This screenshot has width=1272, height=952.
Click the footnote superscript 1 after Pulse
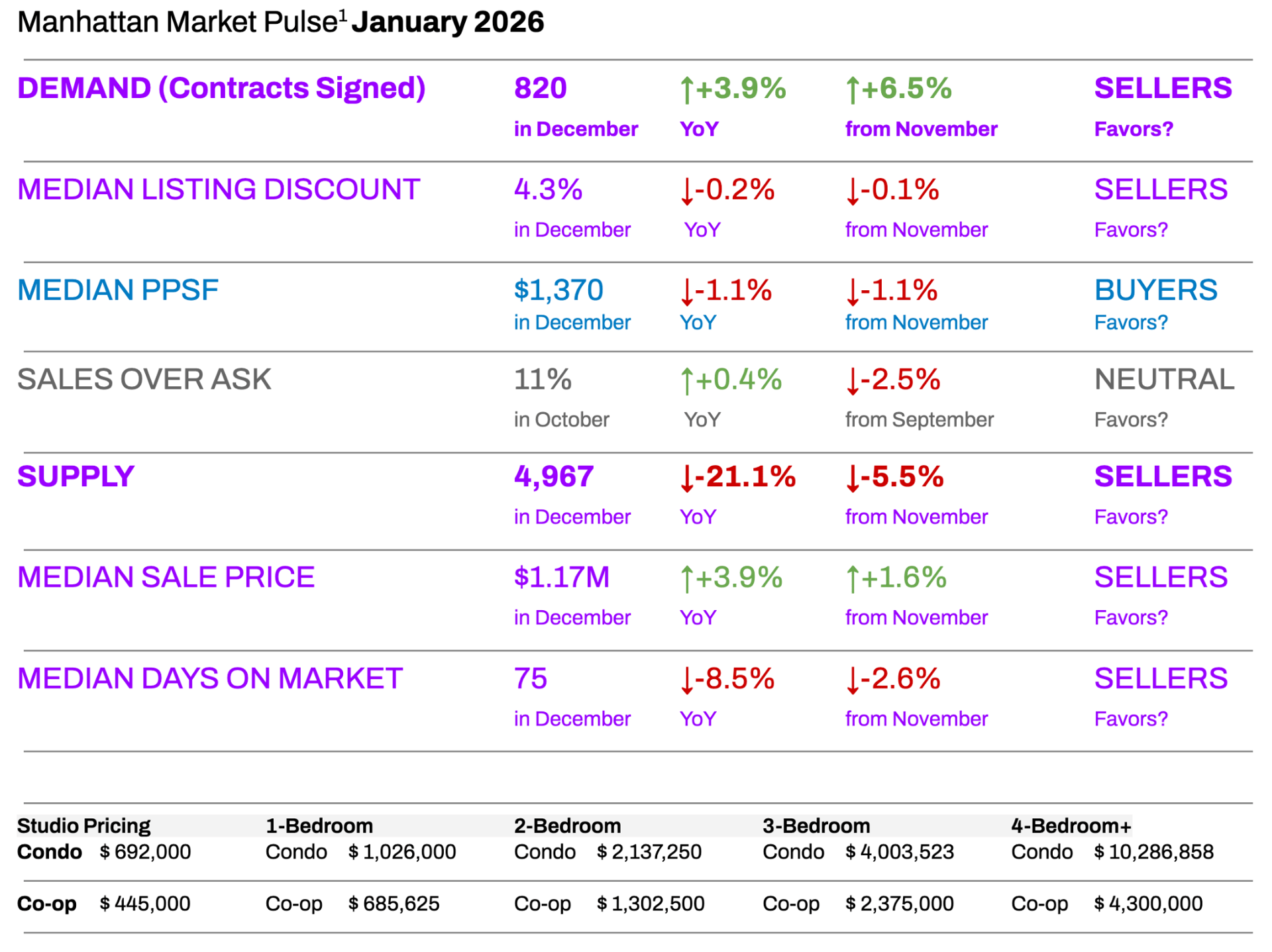(343, 15)
